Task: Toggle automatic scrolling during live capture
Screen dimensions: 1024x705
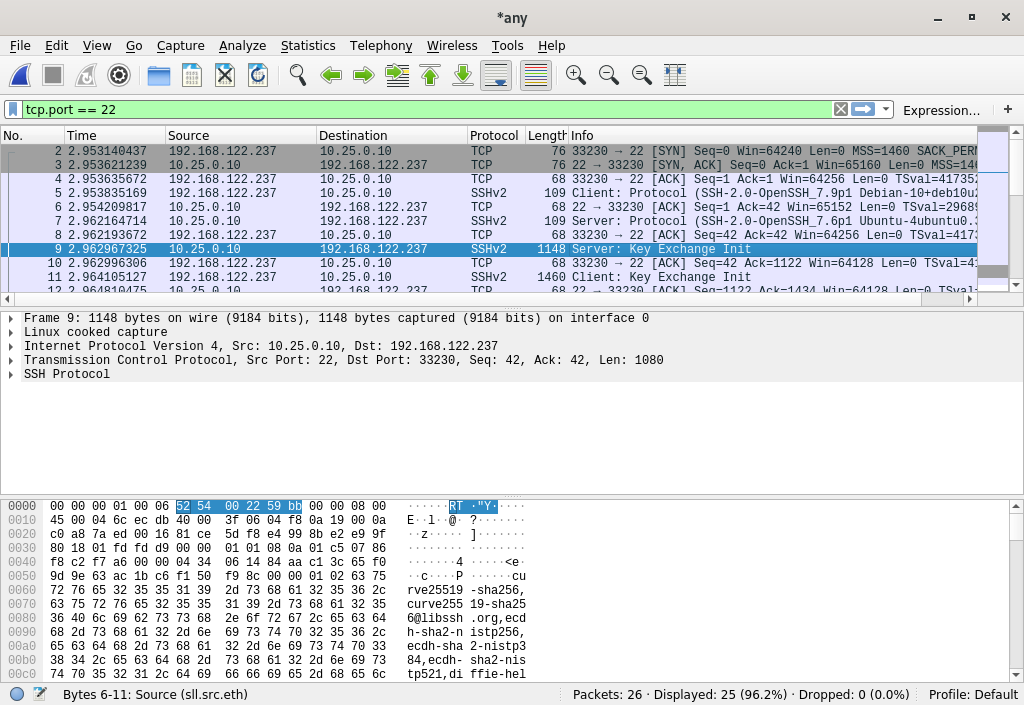Action: tap(496, 75)
